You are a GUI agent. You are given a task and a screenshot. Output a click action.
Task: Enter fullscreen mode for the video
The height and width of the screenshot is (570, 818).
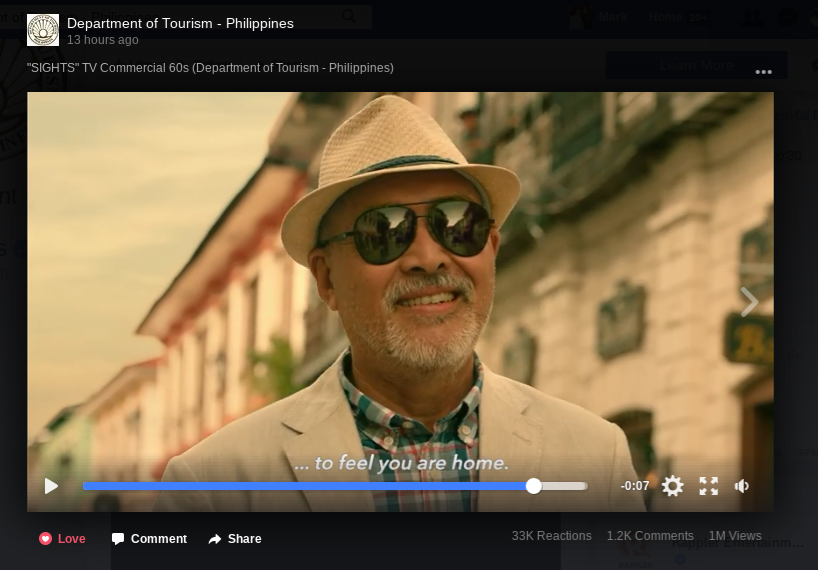pos(709,486)
